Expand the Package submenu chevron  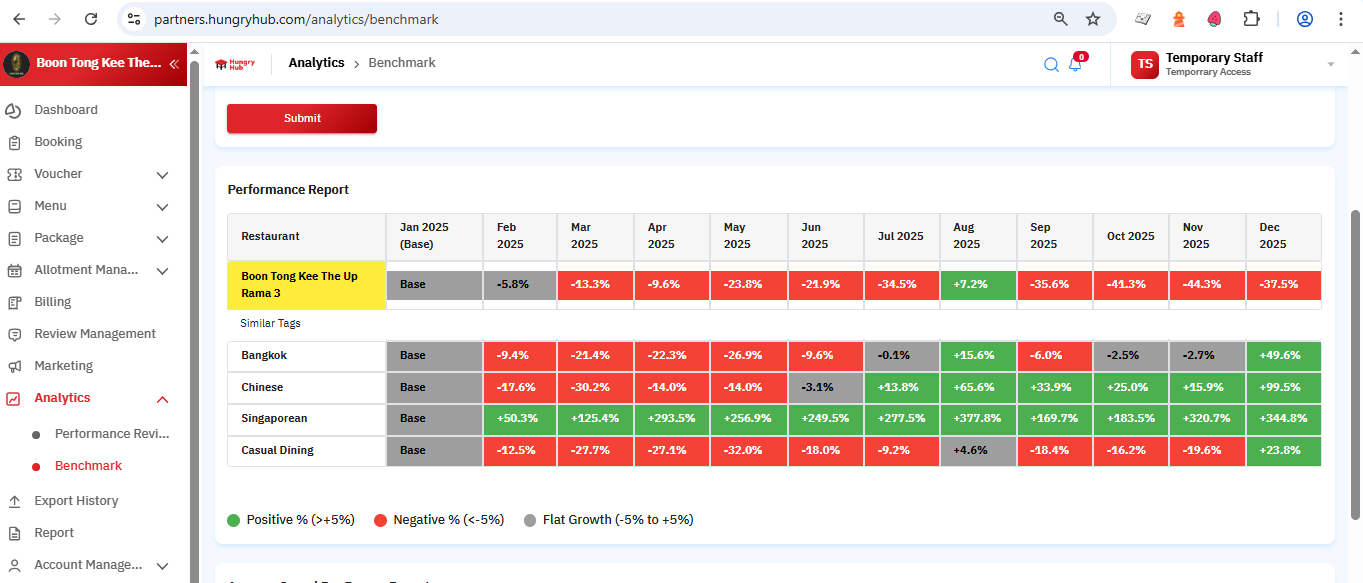click(162, 239)
